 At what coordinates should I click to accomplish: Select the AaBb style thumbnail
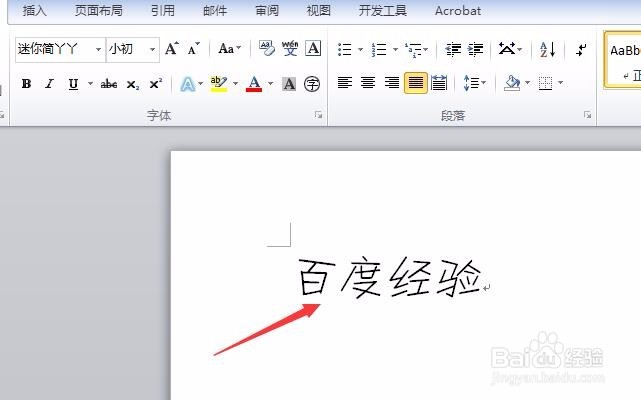pyautogui.click(x=624, y=59)
